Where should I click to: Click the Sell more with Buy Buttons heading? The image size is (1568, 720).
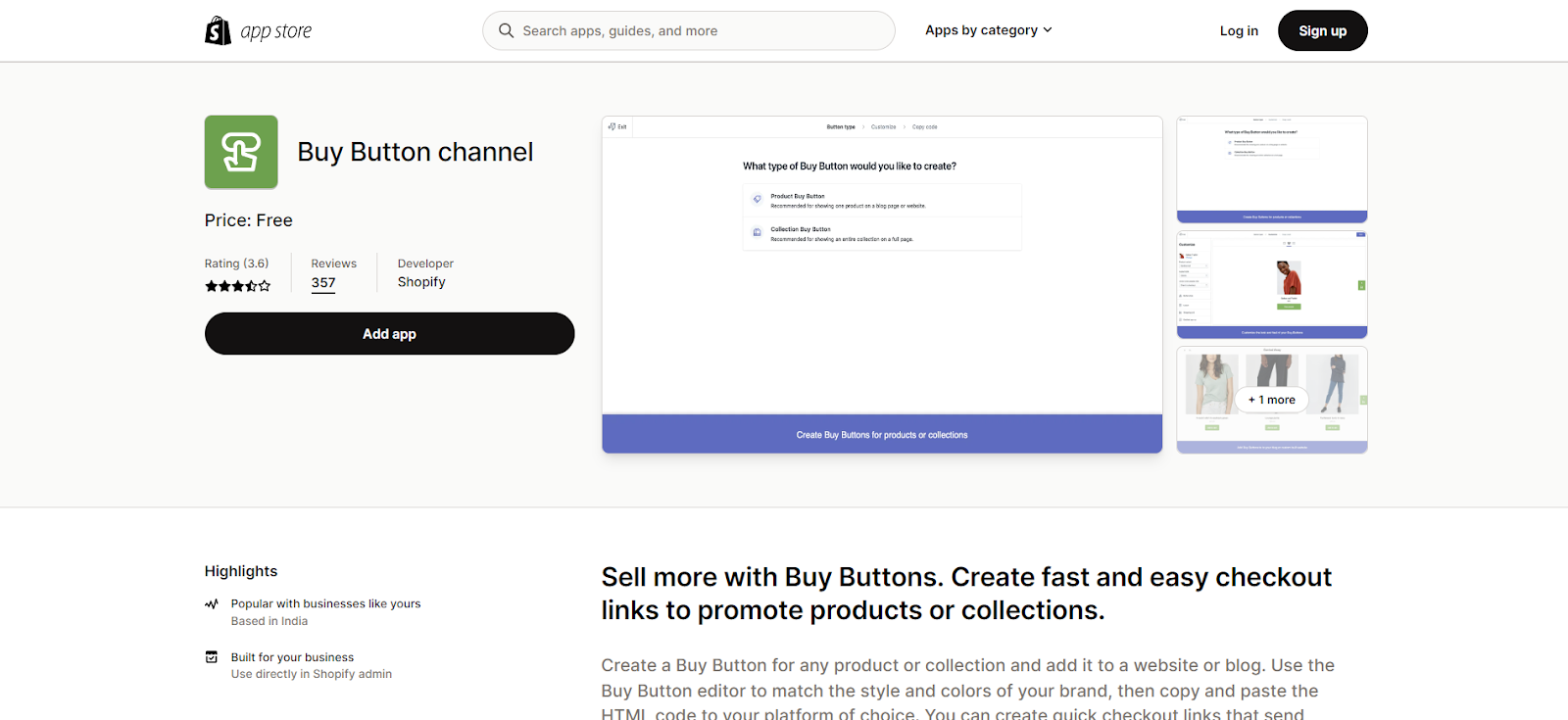coord(966,594)
